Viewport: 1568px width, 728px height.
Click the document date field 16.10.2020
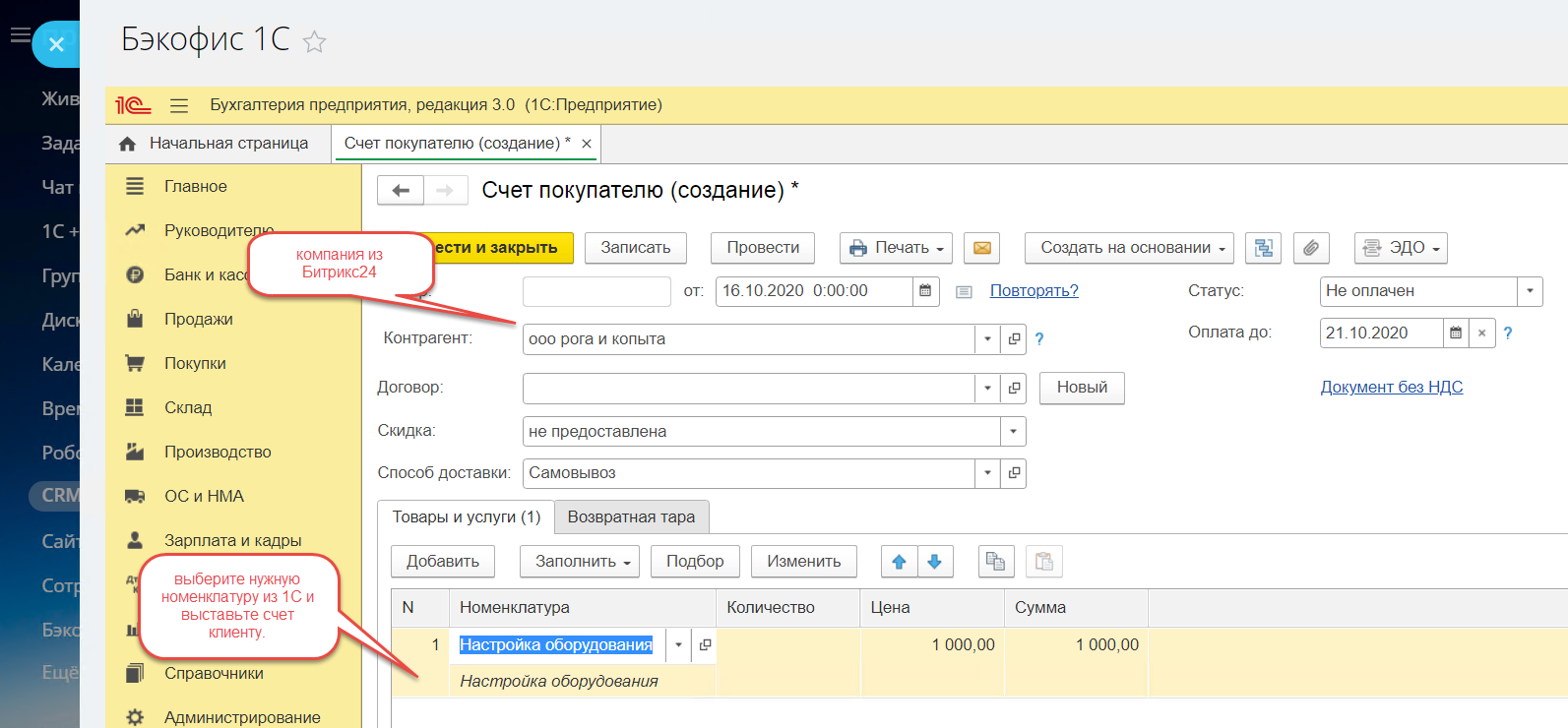pos(814,291)
